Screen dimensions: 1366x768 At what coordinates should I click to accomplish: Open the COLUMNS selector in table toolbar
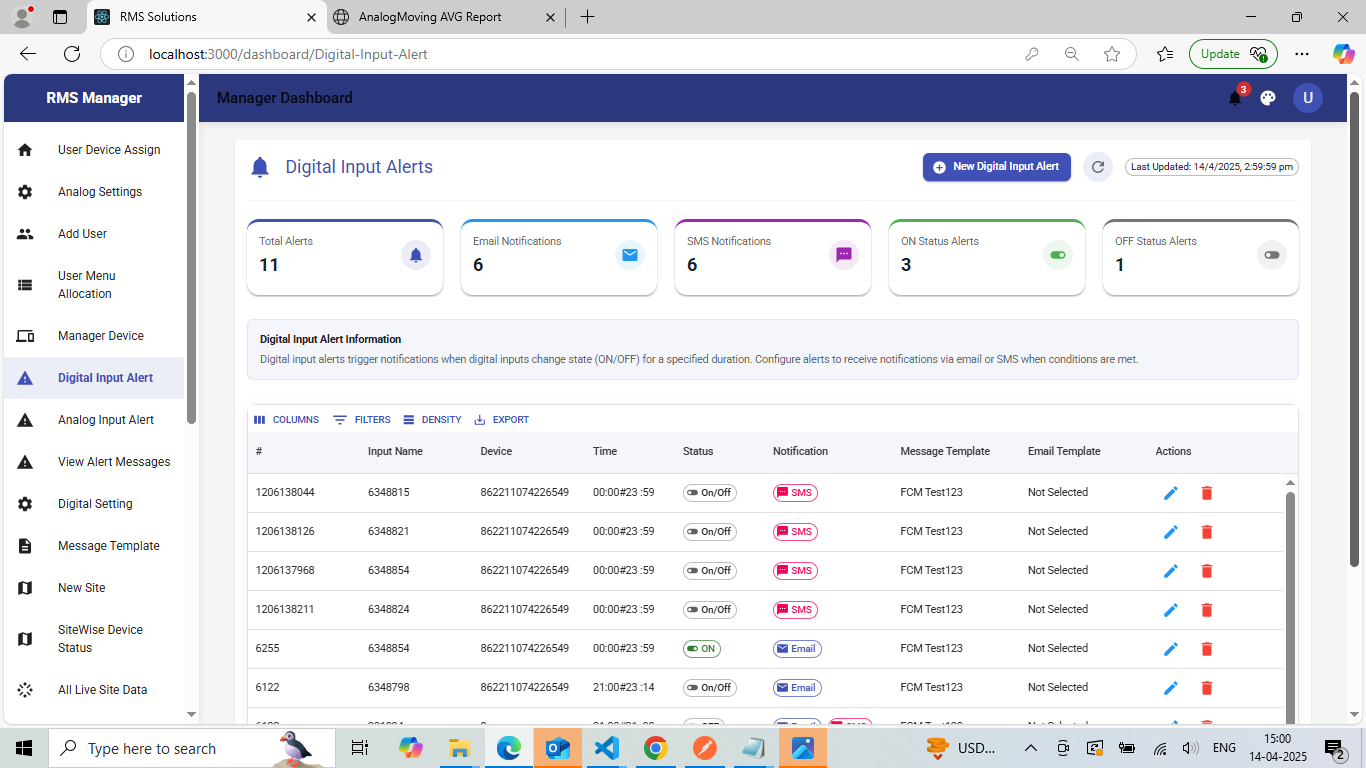pos(286,420)
